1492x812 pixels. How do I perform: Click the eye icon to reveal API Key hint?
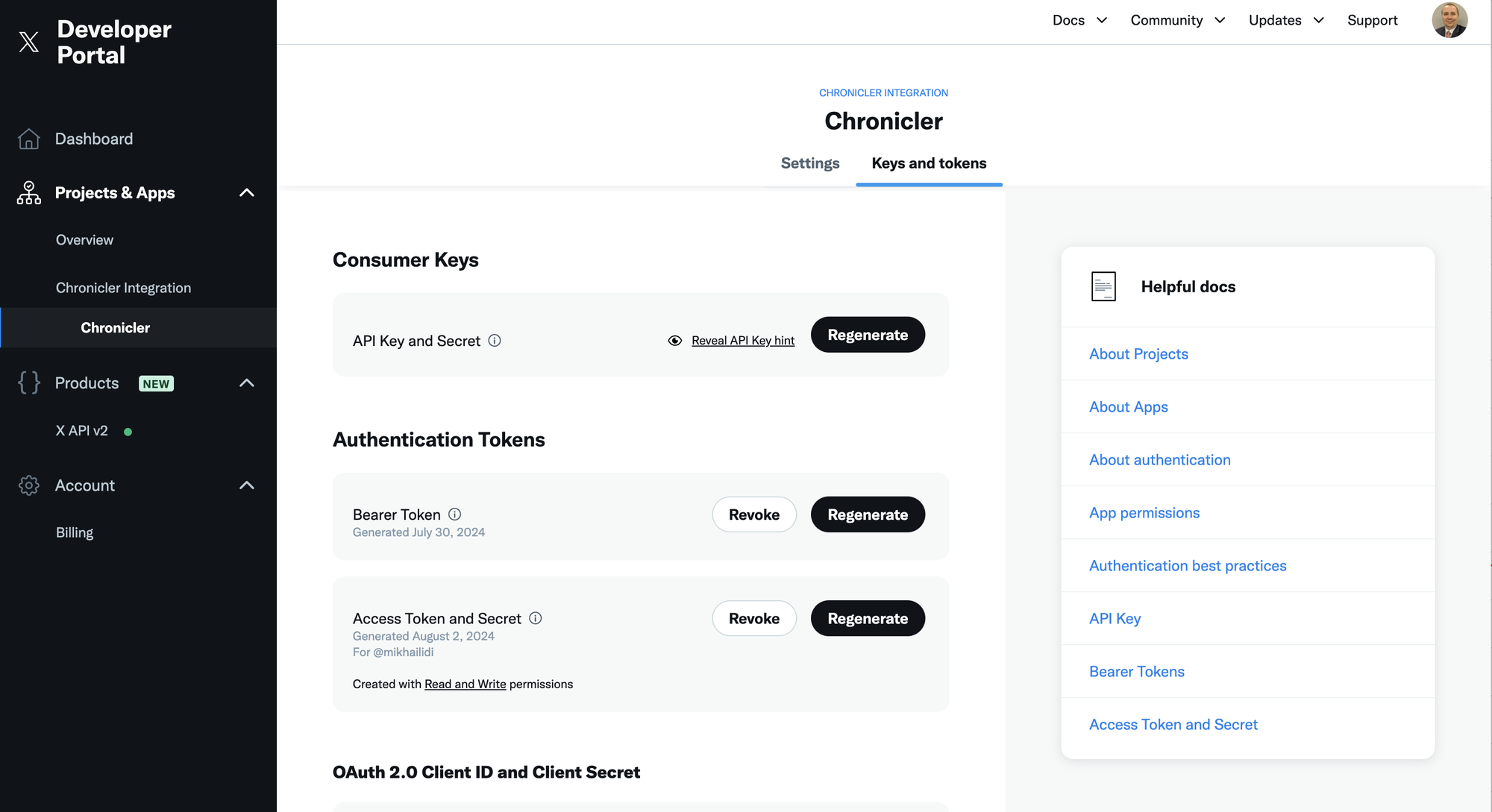pyautogui.click(x=674, y=341)
